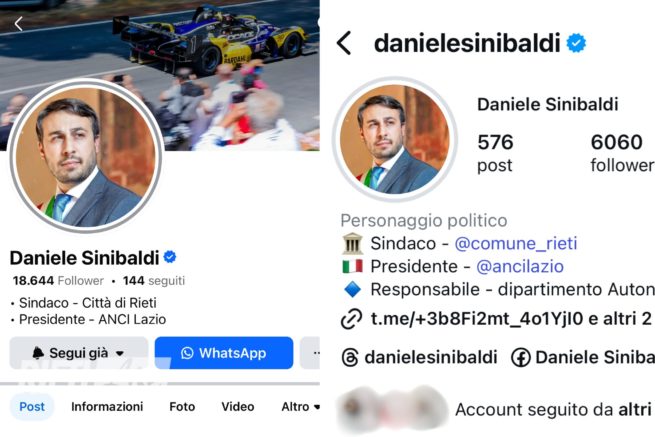The width and height of the screenshot is (655, 437).
Task: Switch to the Informazioni tab
Action: pyautogui.click(x=107, y=407)
